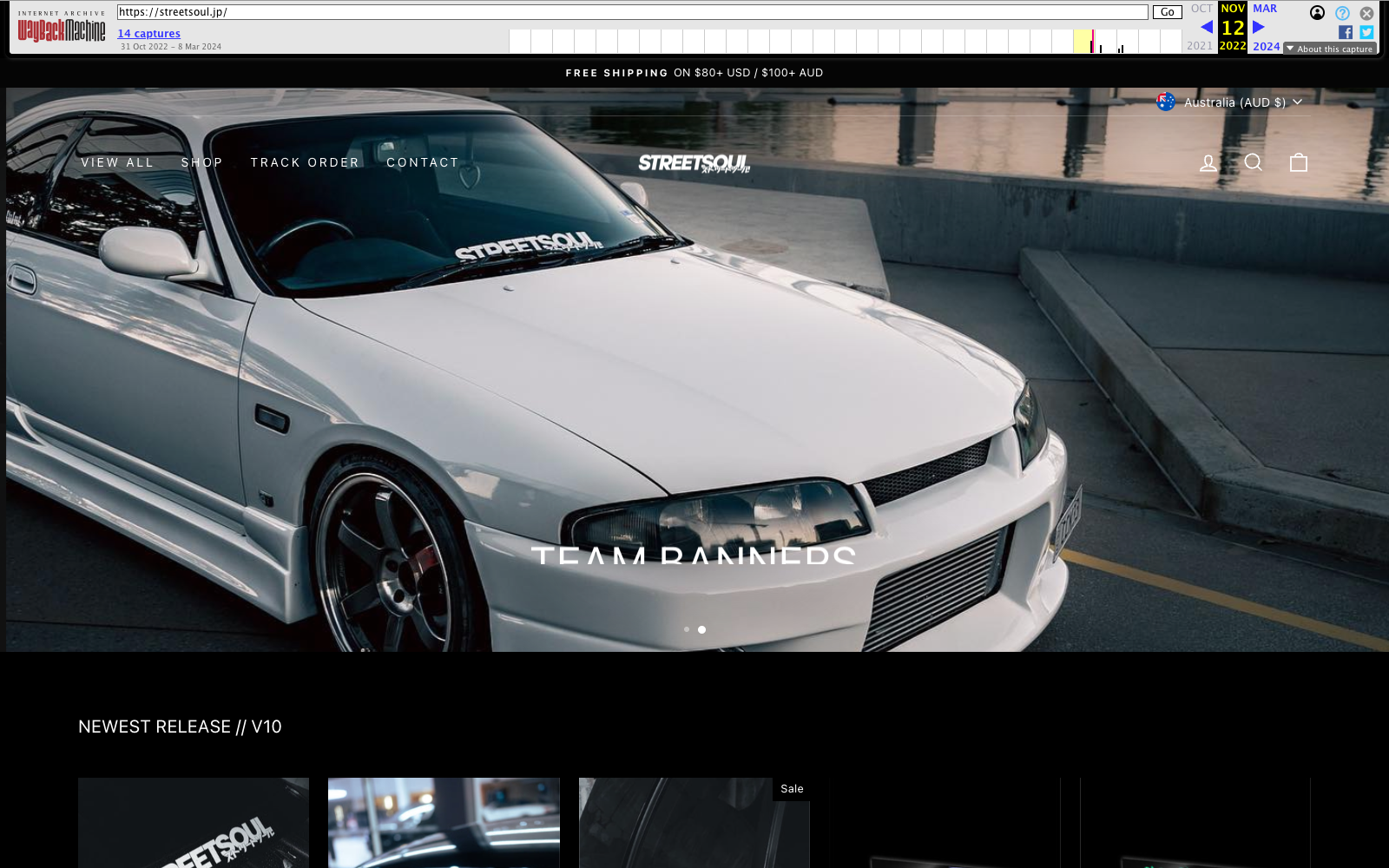The width and height of the screenshot is (1389, 868).
Task: Click the TRACK ORDER link
Action: 305,162
